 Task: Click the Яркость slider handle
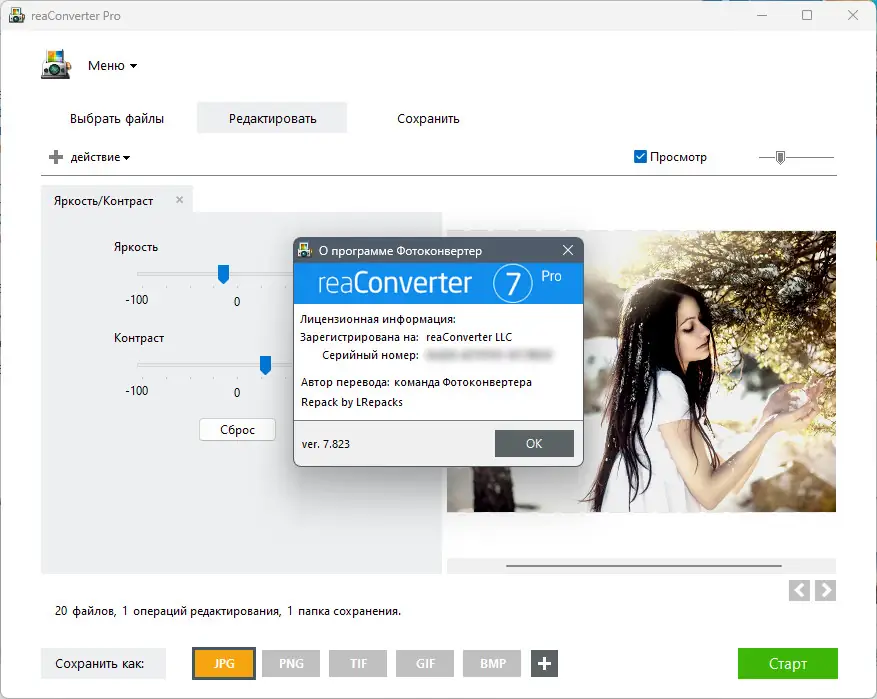tap(223, 274)
